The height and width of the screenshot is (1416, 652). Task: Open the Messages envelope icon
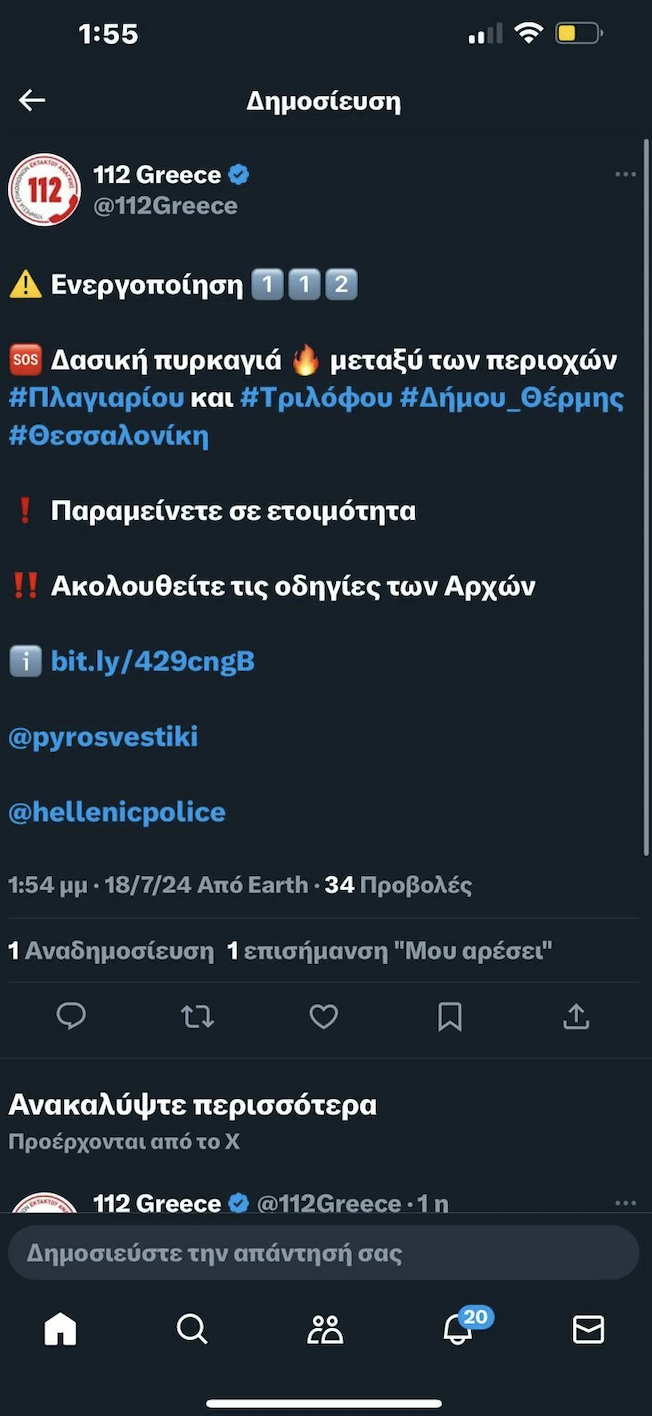coord(588,1329)
